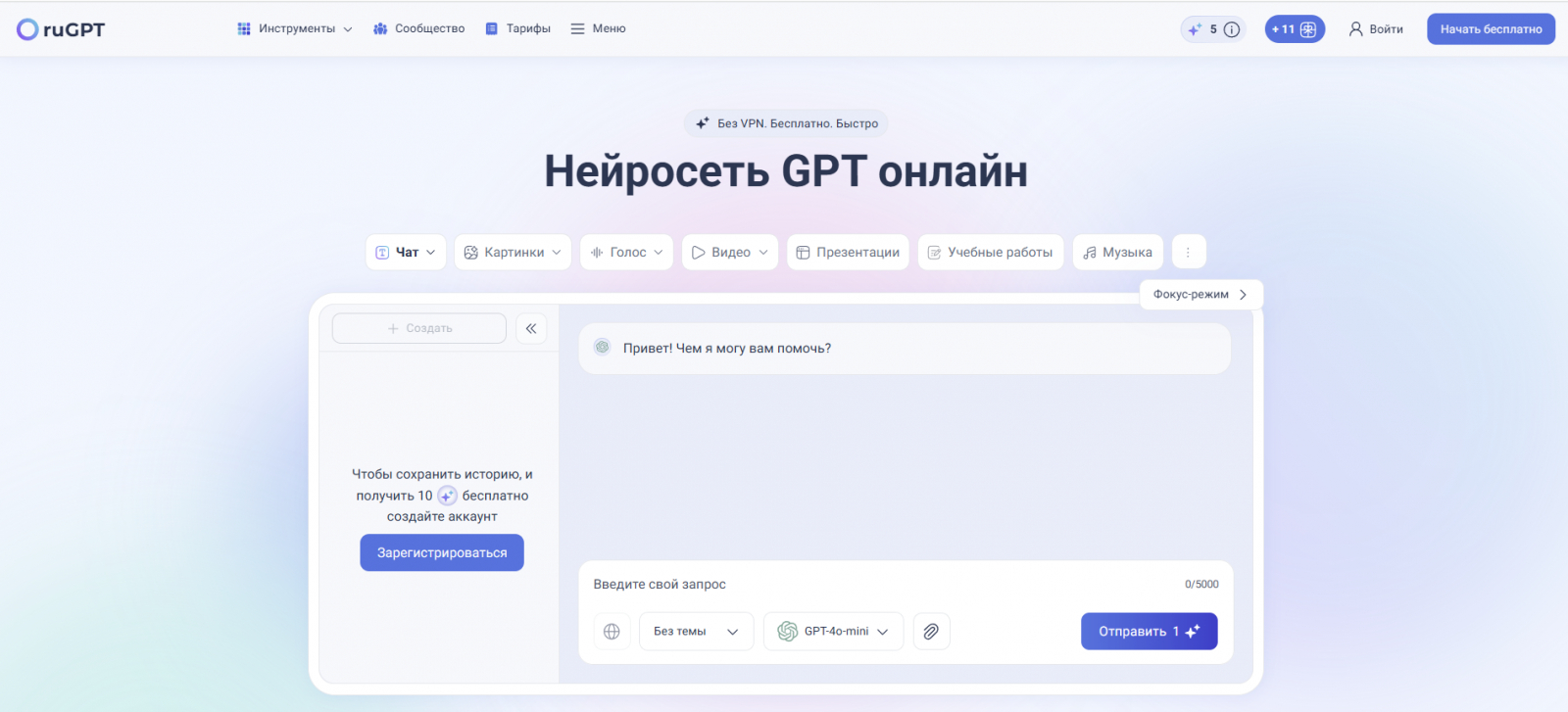
Task: Open the Тарифы page
Action: point(517,29)
